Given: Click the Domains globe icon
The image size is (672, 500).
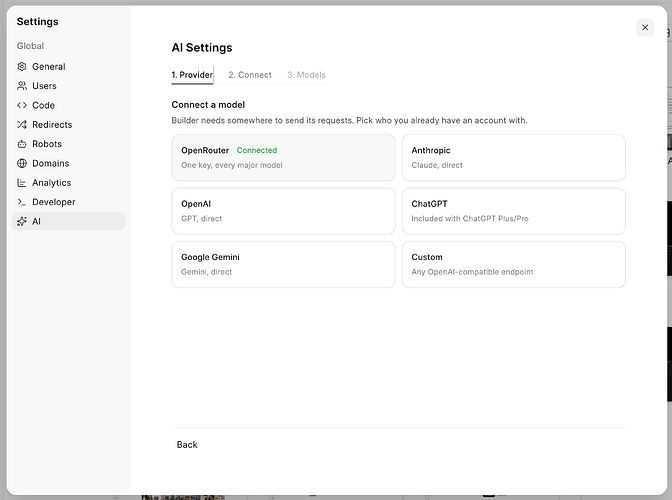Looking at the screenshot, I should tap(22, 163).
